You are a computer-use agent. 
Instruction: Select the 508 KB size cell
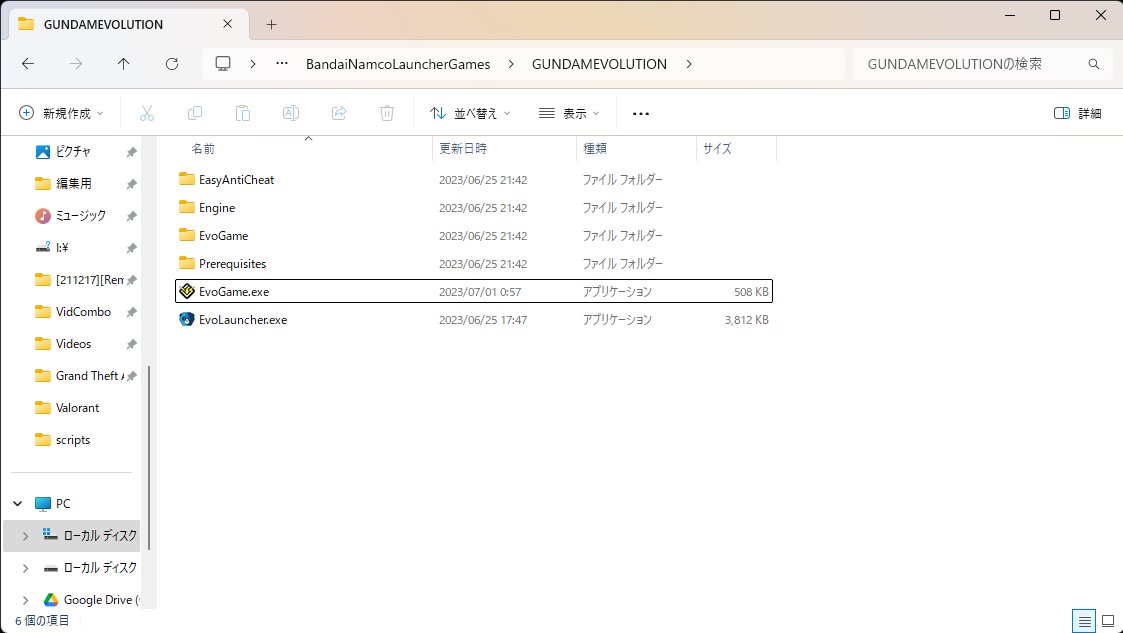coord(751,291)
